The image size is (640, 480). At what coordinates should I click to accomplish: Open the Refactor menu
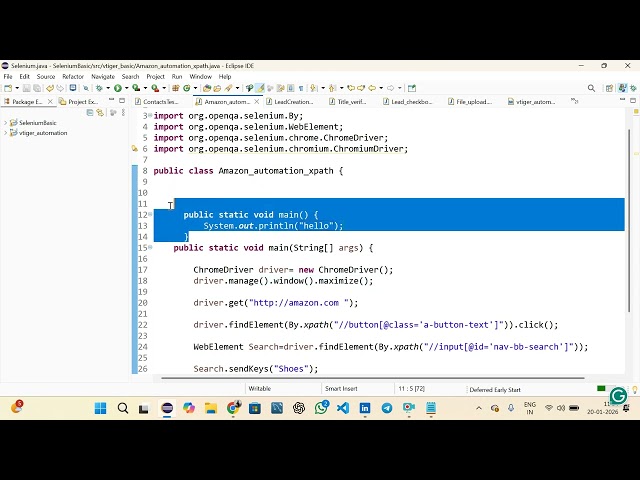coord(73,76)
